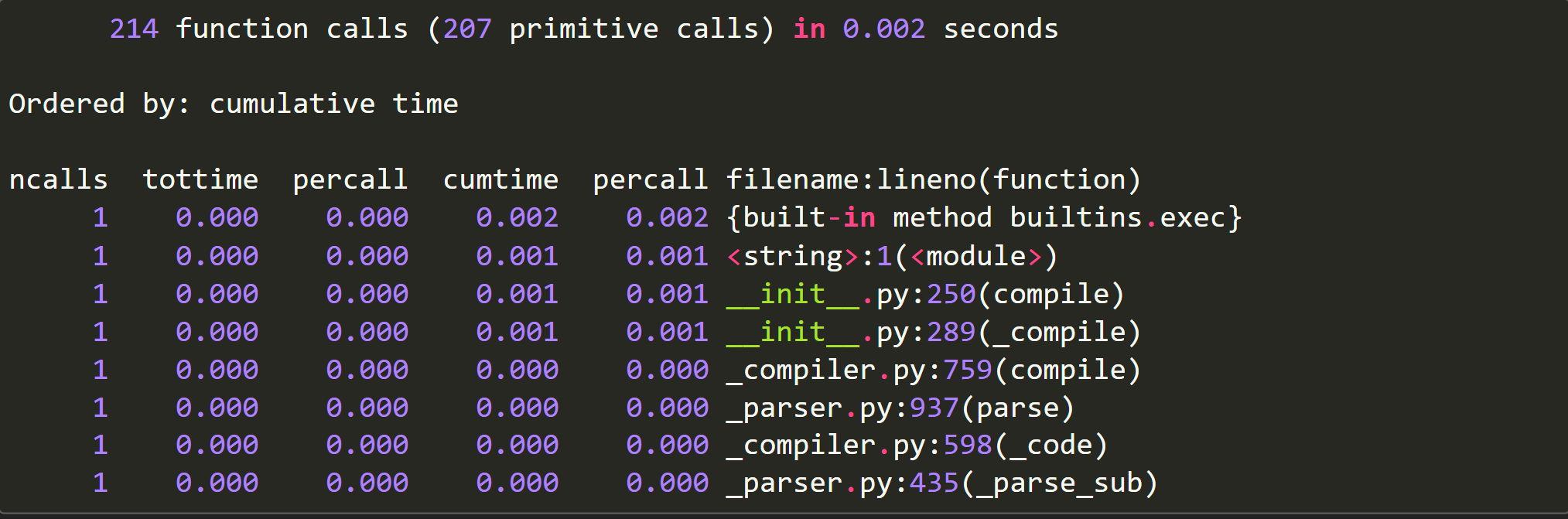Click the cumtime column header

coord(500,180)
